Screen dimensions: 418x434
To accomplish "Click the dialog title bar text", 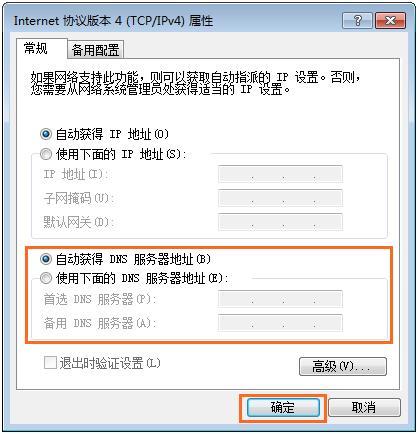I will (113, 21).
